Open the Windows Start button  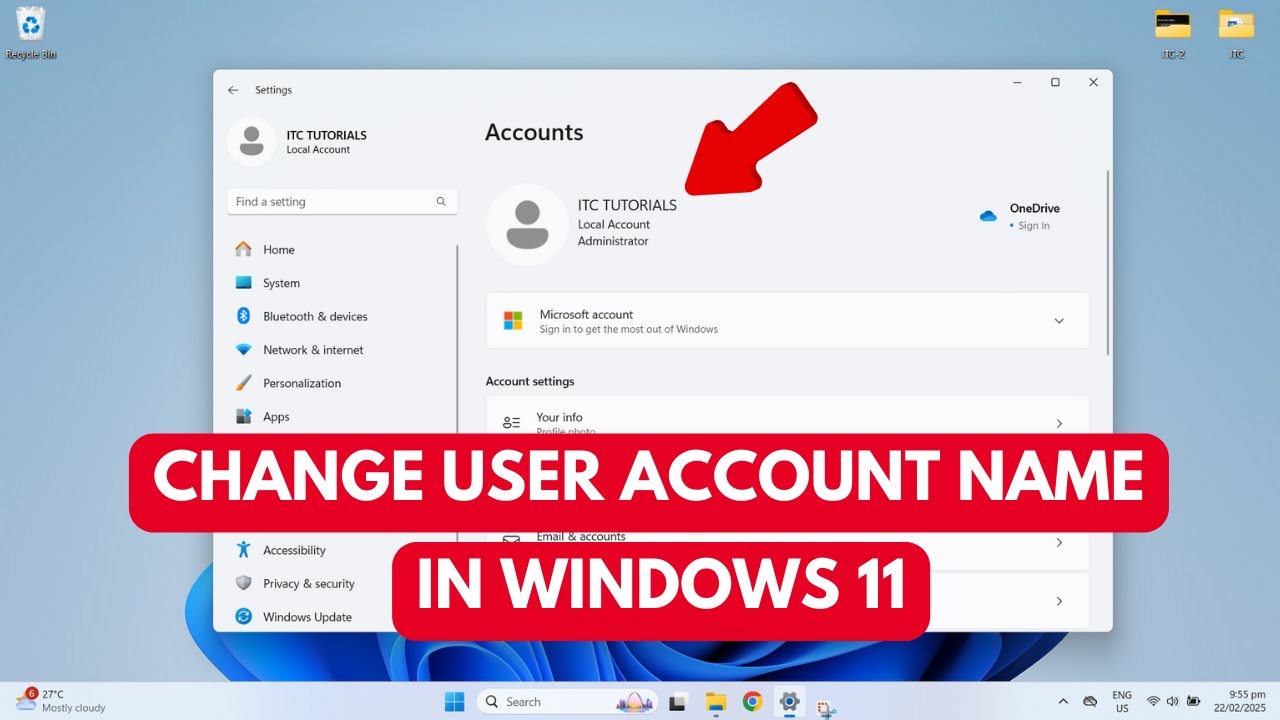455,702
